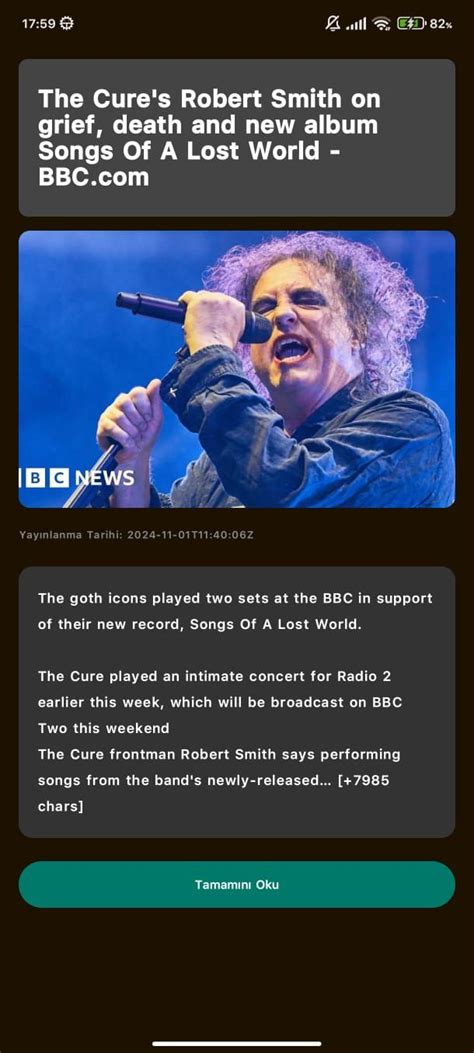
Task: Tap the muted notification bell icon
Action: pos(332,24)
